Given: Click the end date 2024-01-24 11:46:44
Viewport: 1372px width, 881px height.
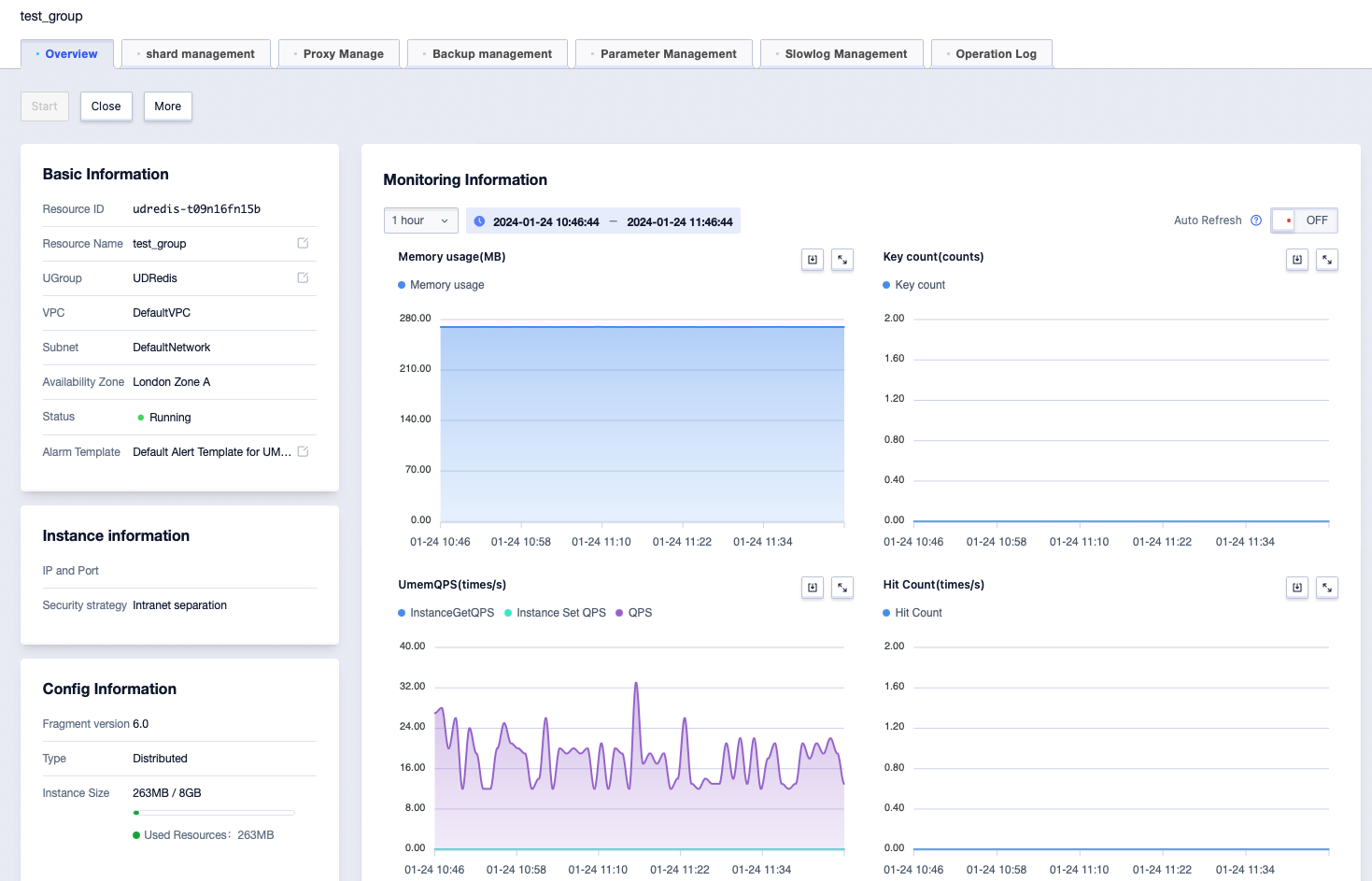Looking at the screenshot, I should pyautogui.click(x=680, y=222).
